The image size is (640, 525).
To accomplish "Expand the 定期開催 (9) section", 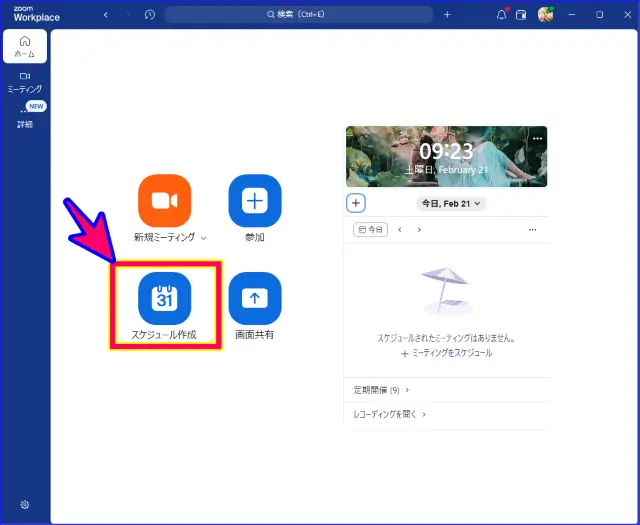I will pyautogui.click(x=381, y=390).
